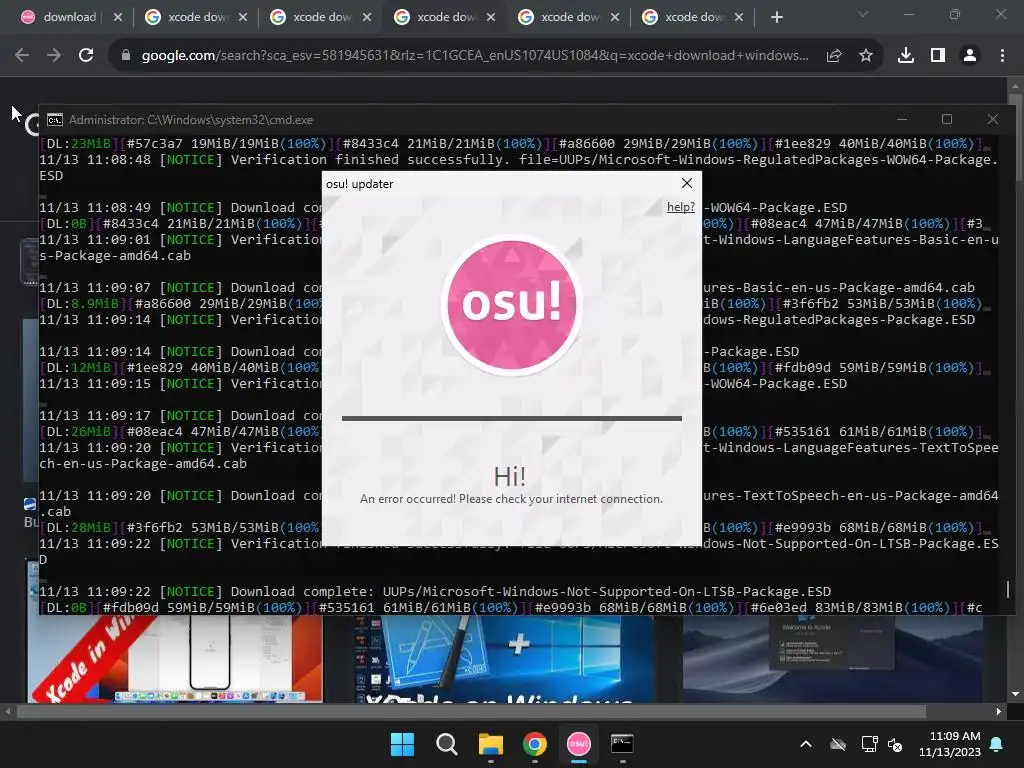Image resolution: width=1024 pixels, height=768 pixels.
Task: Click the cmd window vertical scrollbar thumb
Action: pyautogui.click(x=1008, y=590)
